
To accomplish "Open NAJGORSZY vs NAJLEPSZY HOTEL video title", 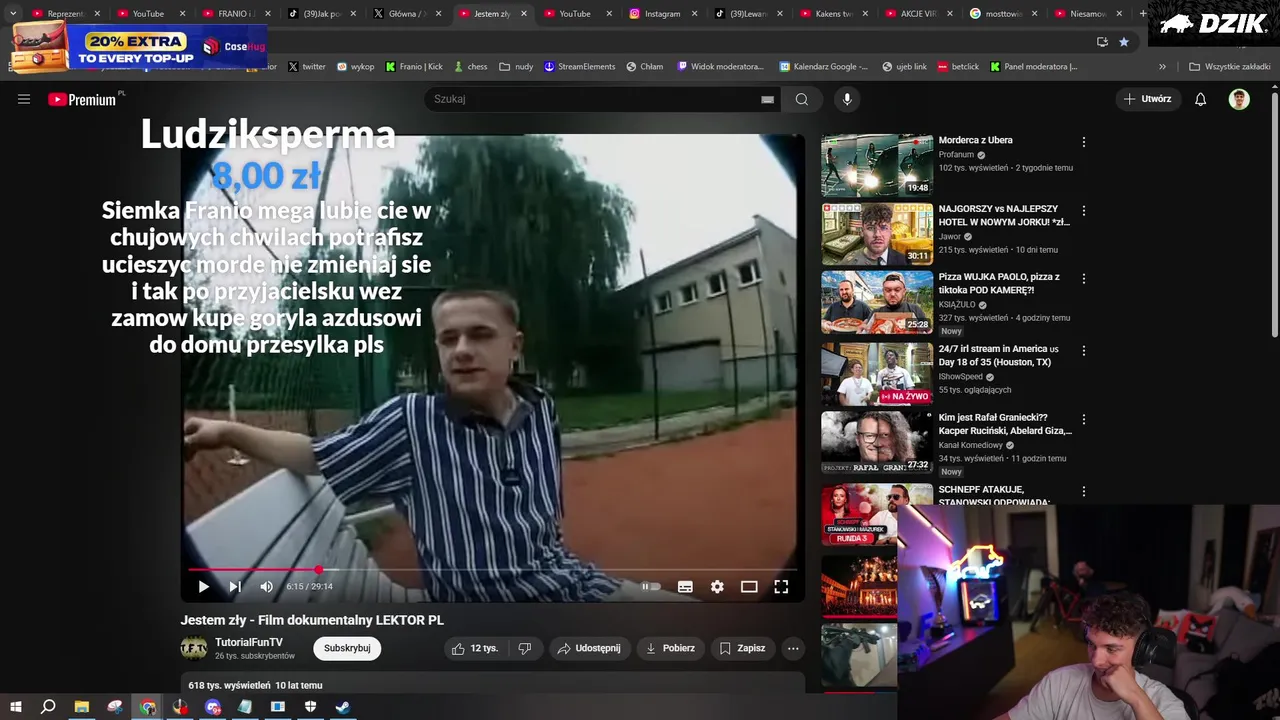I will tap(1003, 215).
